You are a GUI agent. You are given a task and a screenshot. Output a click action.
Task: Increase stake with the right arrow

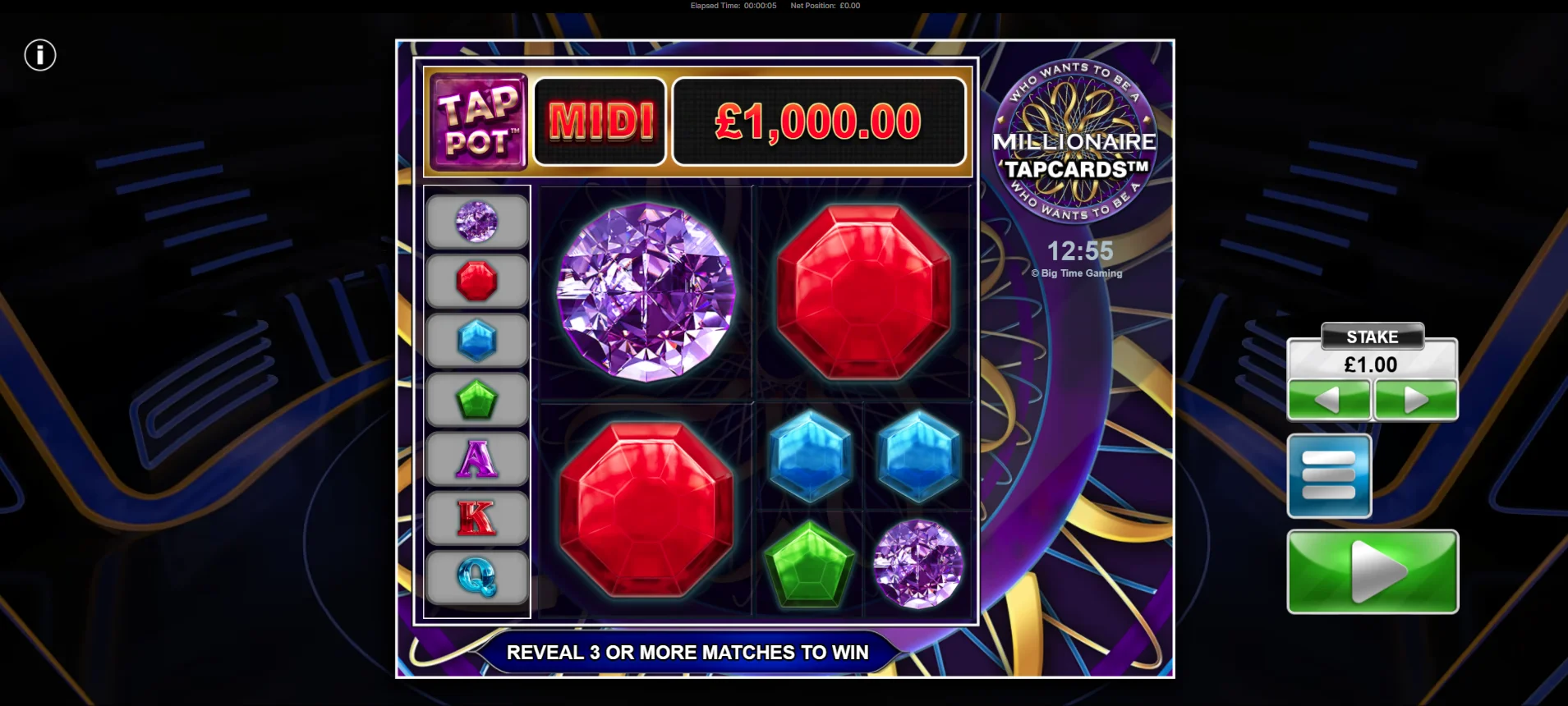click(1416, 400)
